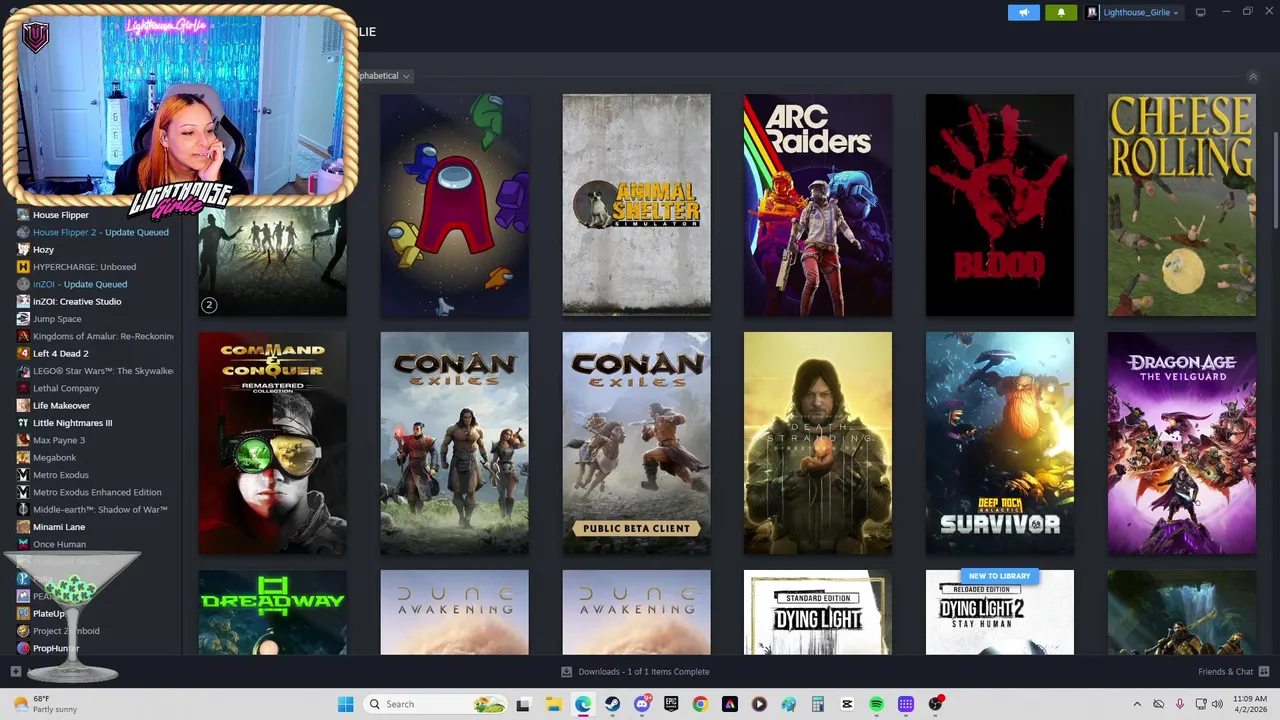Click the Metro Exodus icon
This screenshot has height=720, width=1280.
tap(23, 475)
